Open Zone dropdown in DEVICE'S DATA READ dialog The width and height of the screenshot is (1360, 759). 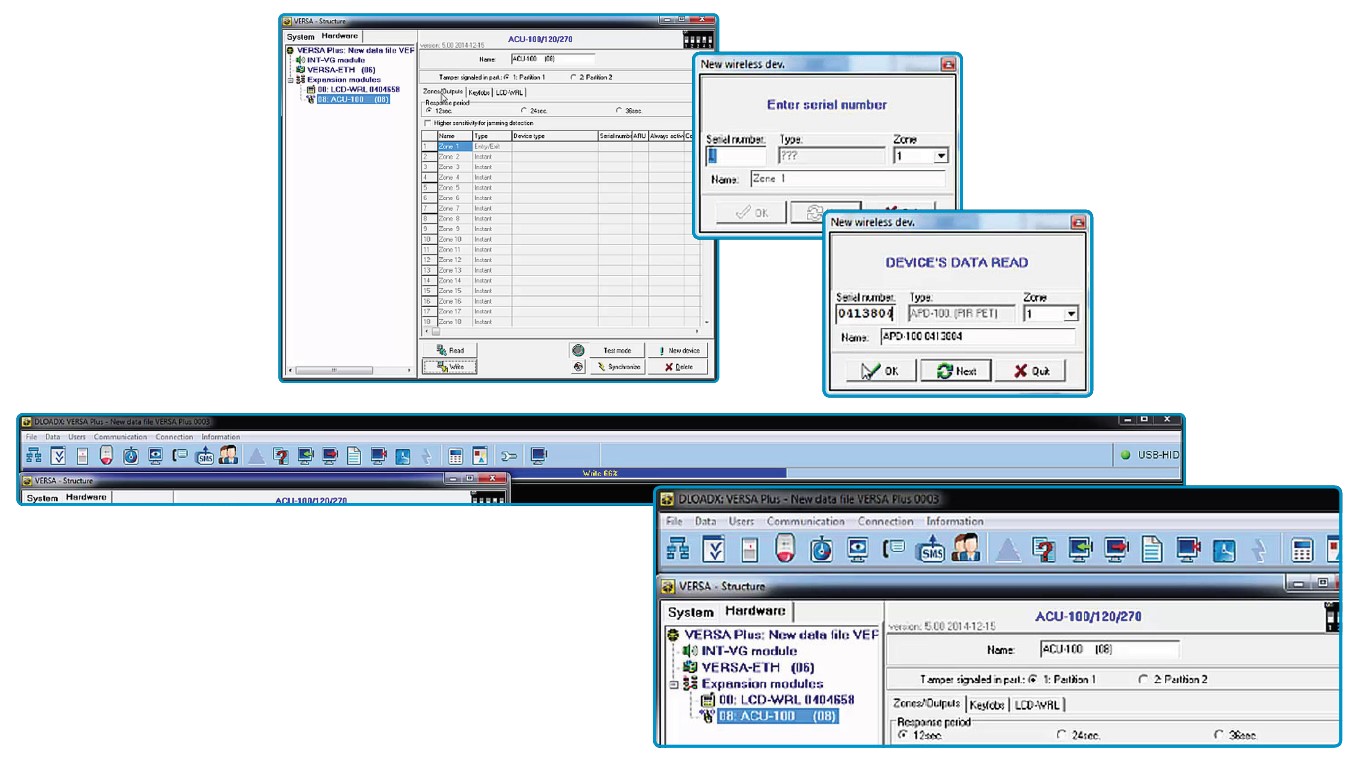pos(1071,314)
